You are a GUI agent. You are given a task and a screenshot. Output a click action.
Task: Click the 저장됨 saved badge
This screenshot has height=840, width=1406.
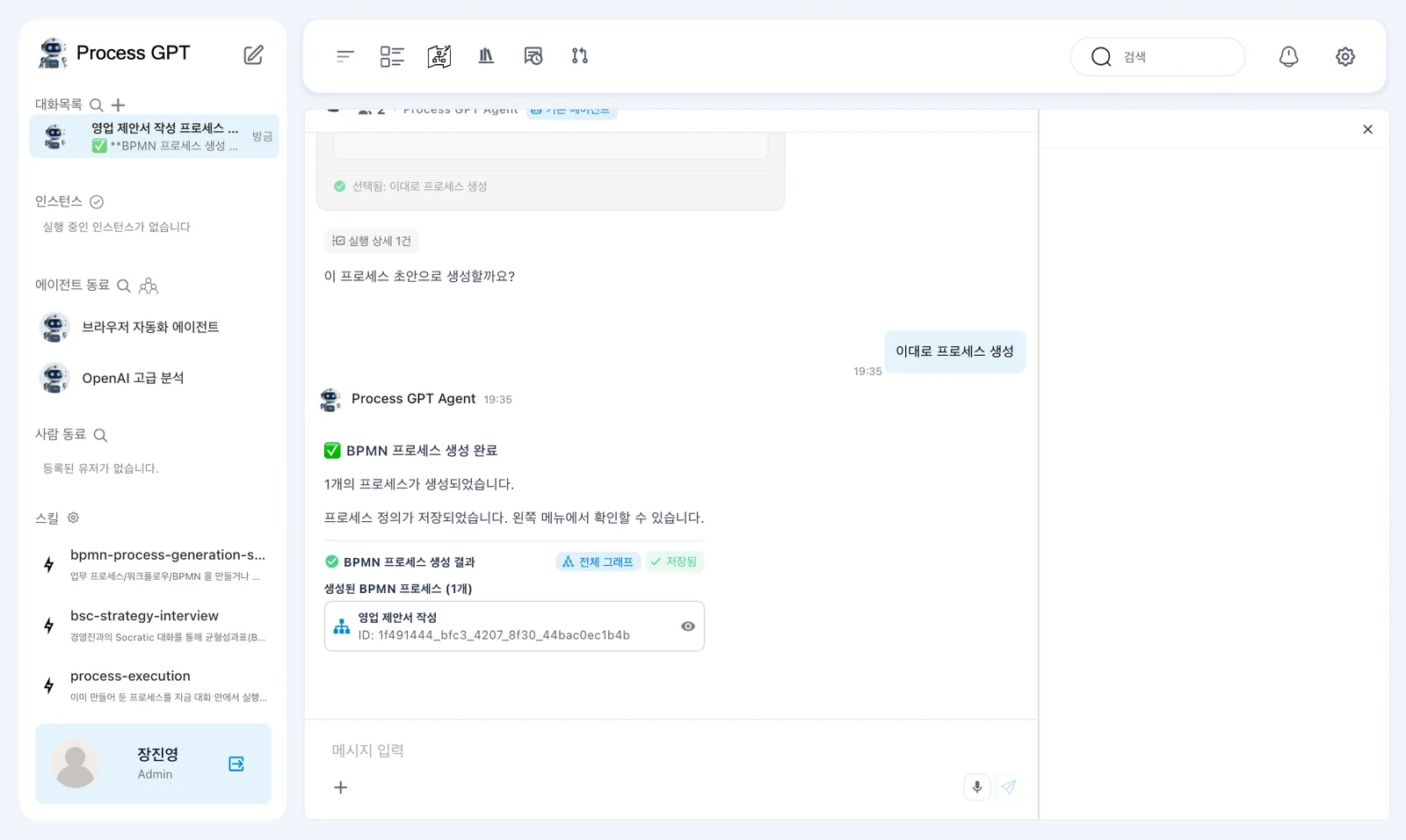tap(674, 561)
